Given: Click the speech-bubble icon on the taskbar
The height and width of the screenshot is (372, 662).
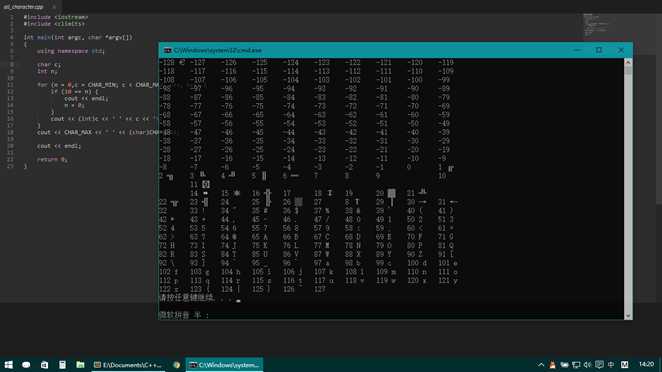Looking at the screenshot, I should click(26, 364).
